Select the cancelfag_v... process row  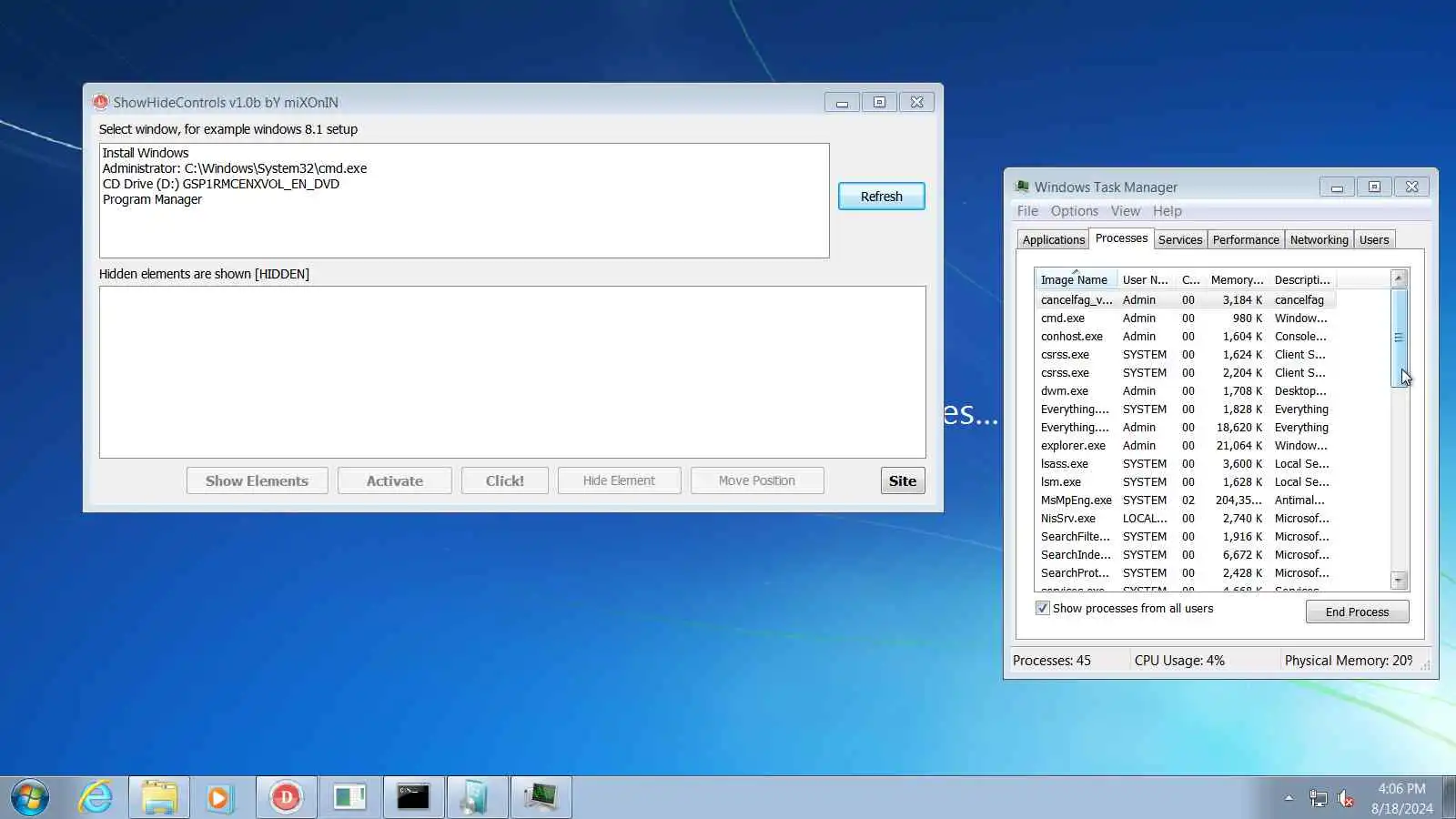[x=1185, y=299]
